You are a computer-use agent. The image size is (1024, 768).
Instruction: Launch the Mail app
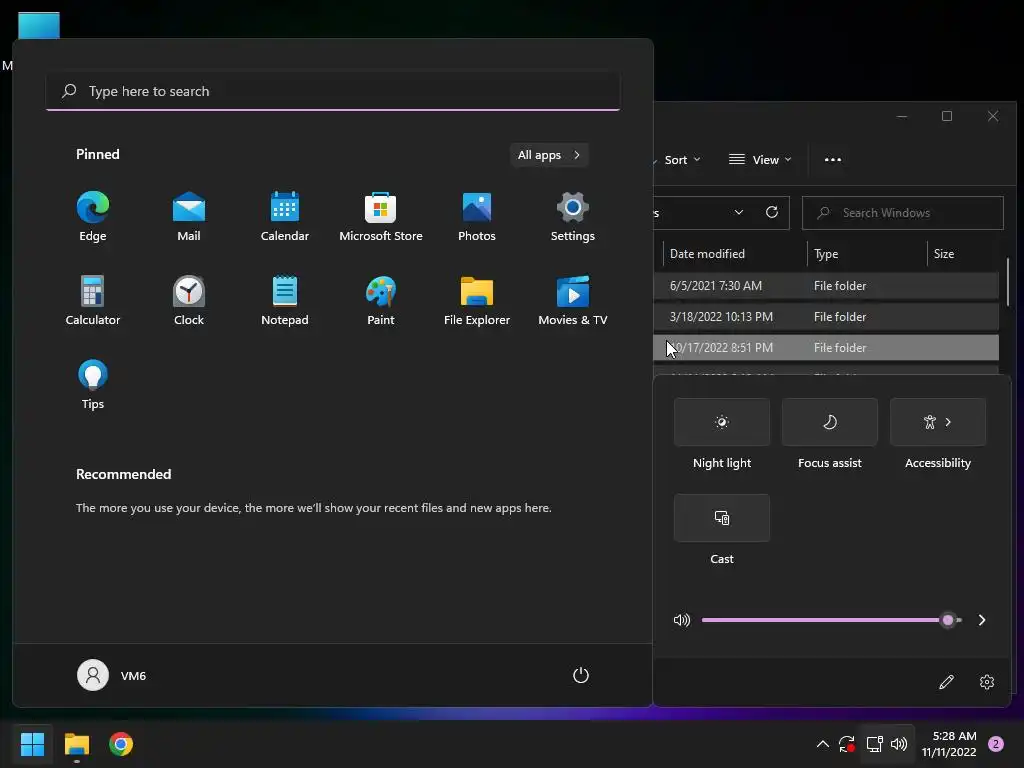[x=189, y=217]
